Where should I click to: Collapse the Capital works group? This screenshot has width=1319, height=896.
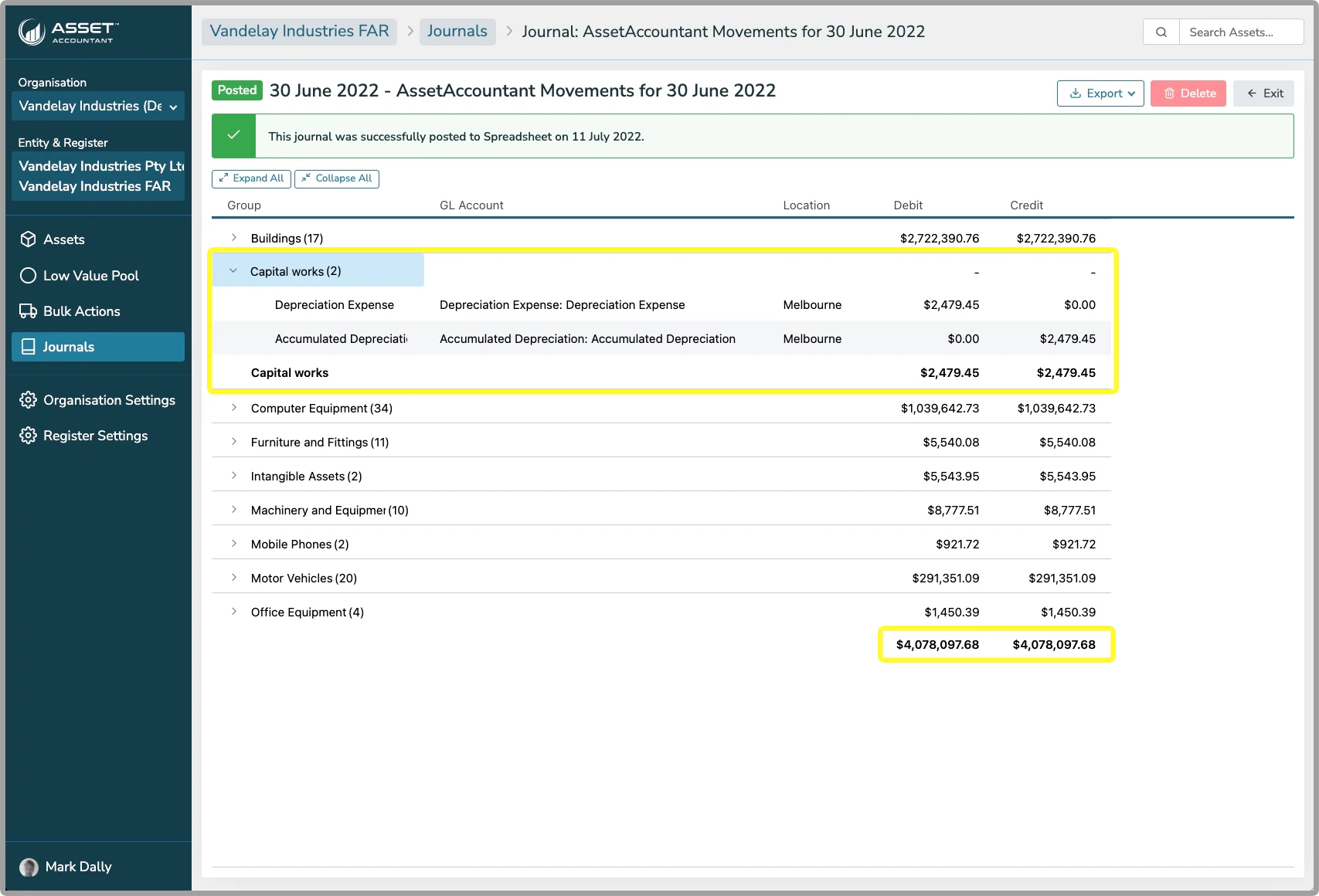[233, 271]
